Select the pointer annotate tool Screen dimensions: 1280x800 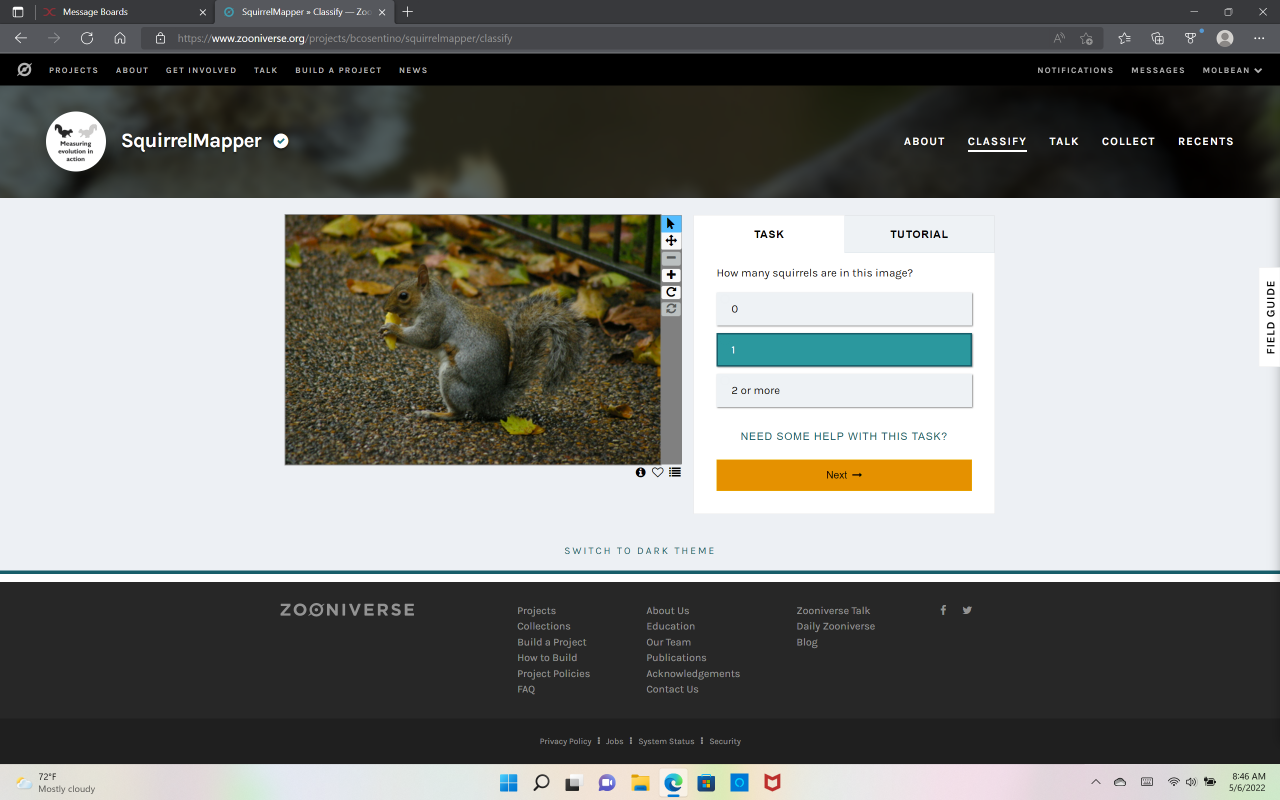(x=671, y=223)
